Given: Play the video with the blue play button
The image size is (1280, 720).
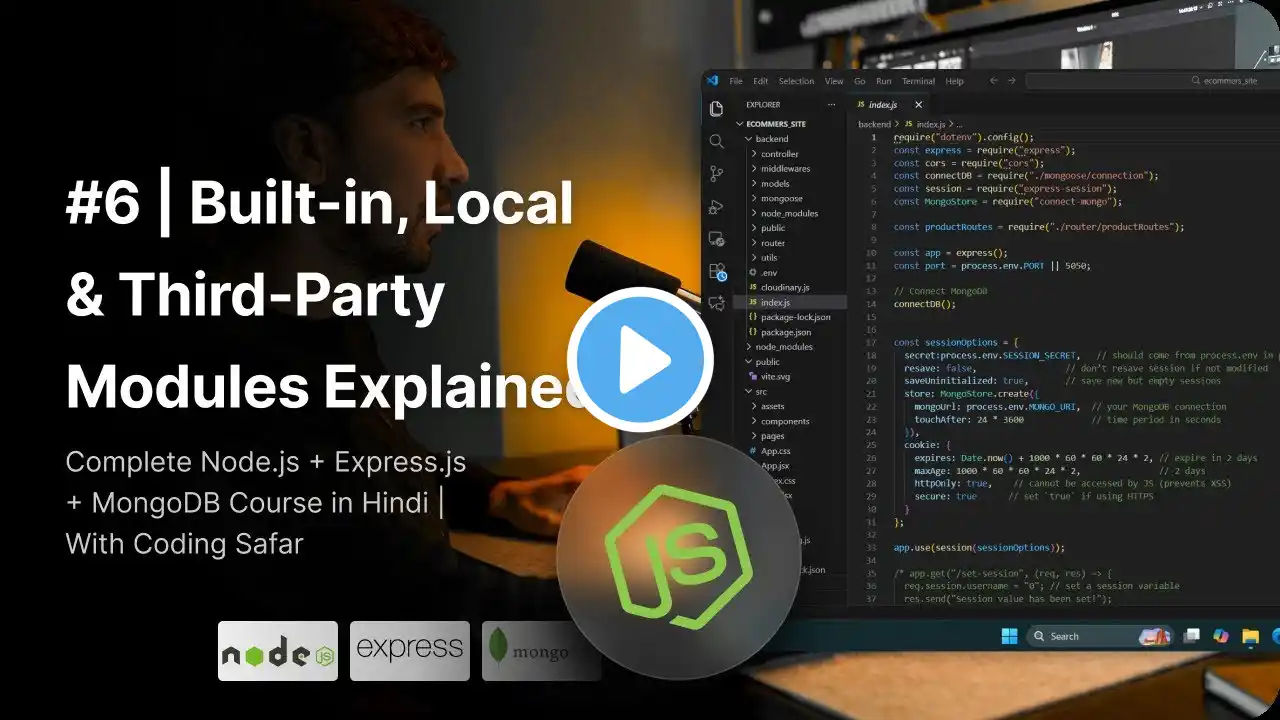Looking at the screenshot, I should [640, 359].
